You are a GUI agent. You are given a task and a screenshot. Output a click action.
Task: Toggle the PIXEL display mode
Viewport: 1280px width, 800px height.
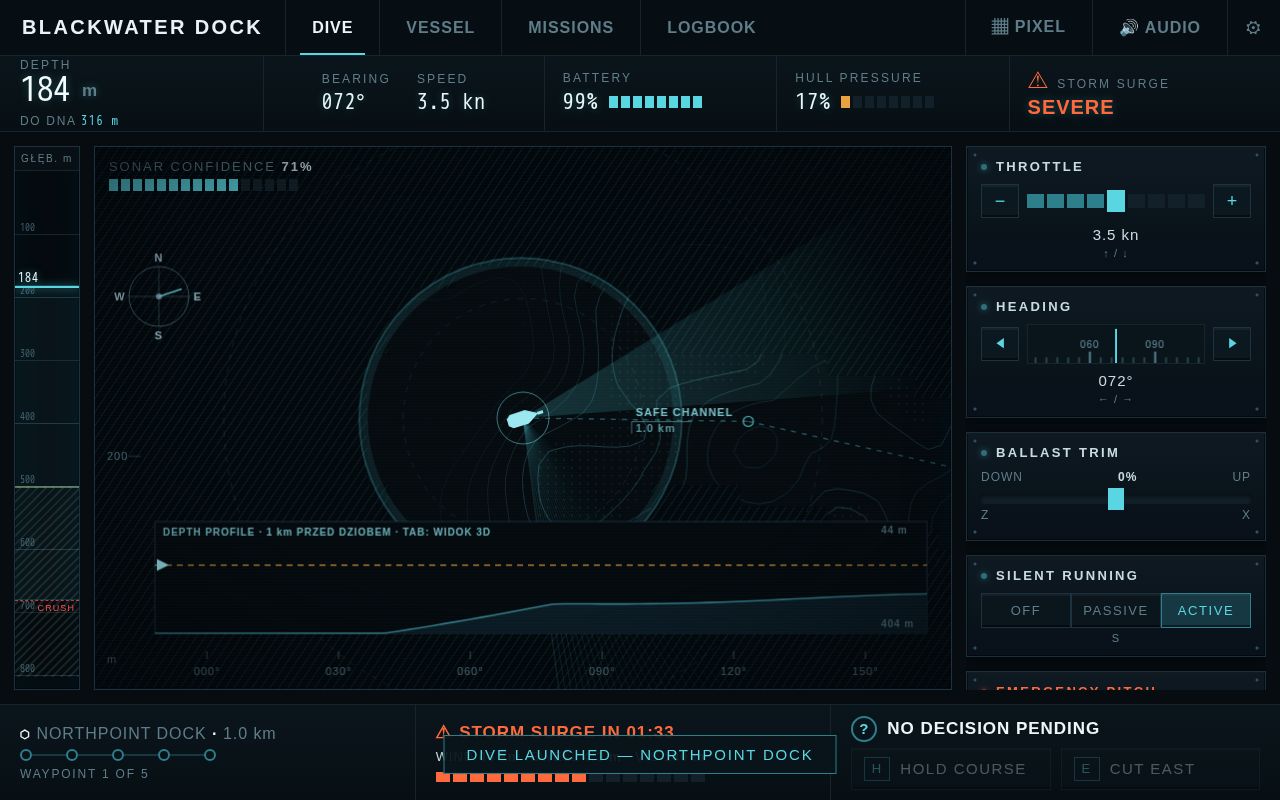pyautogui.click(x=1028, y=27)
